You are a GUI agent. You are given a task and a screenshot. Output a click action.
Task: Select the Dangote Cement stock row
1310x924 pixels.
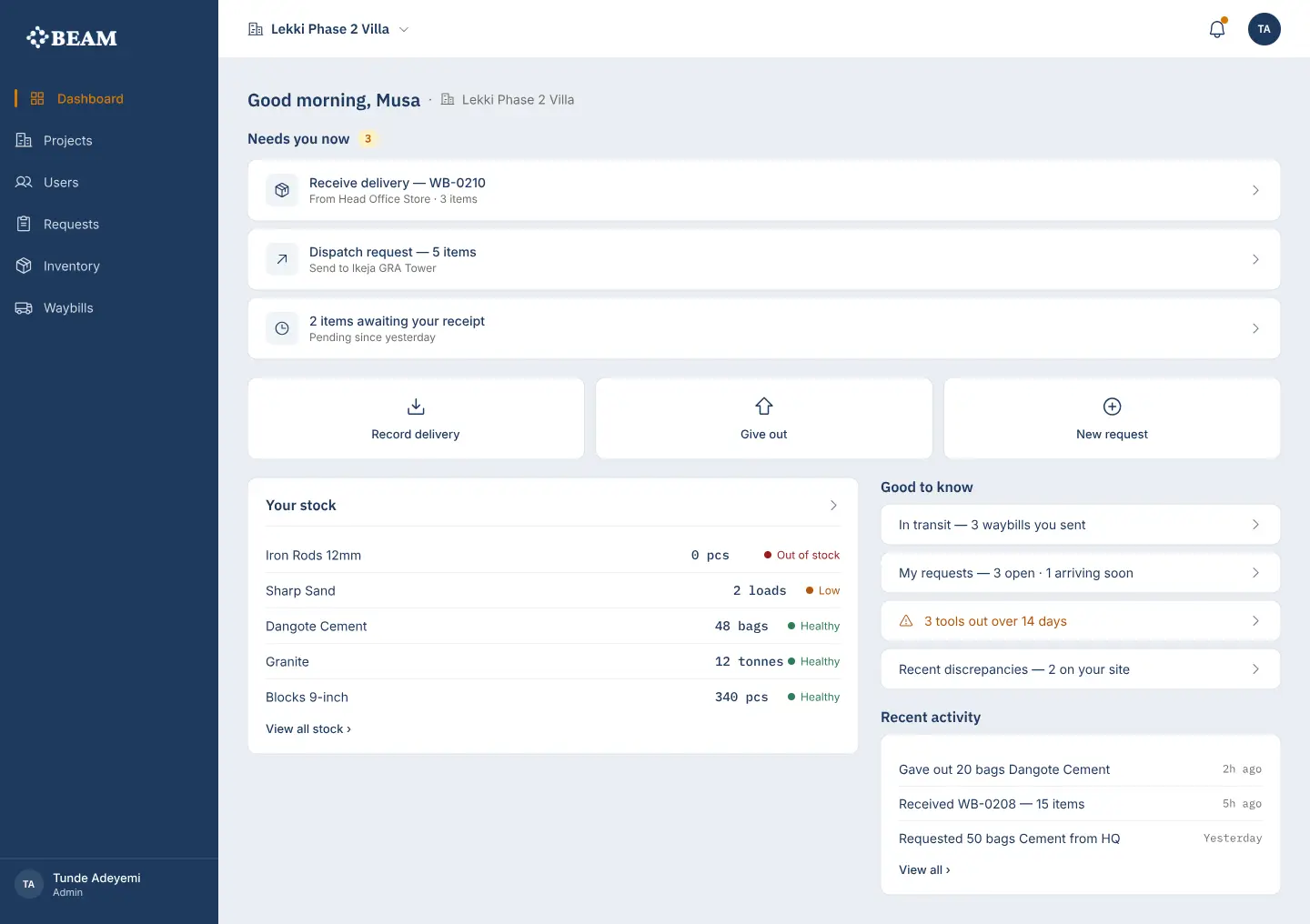coord(553,626)
